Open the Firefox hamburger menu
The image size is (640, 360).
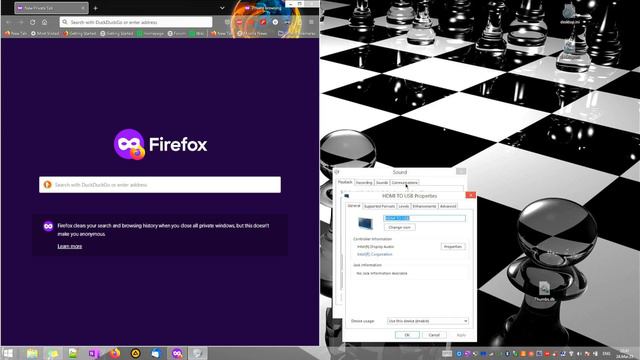click(311, 22)
